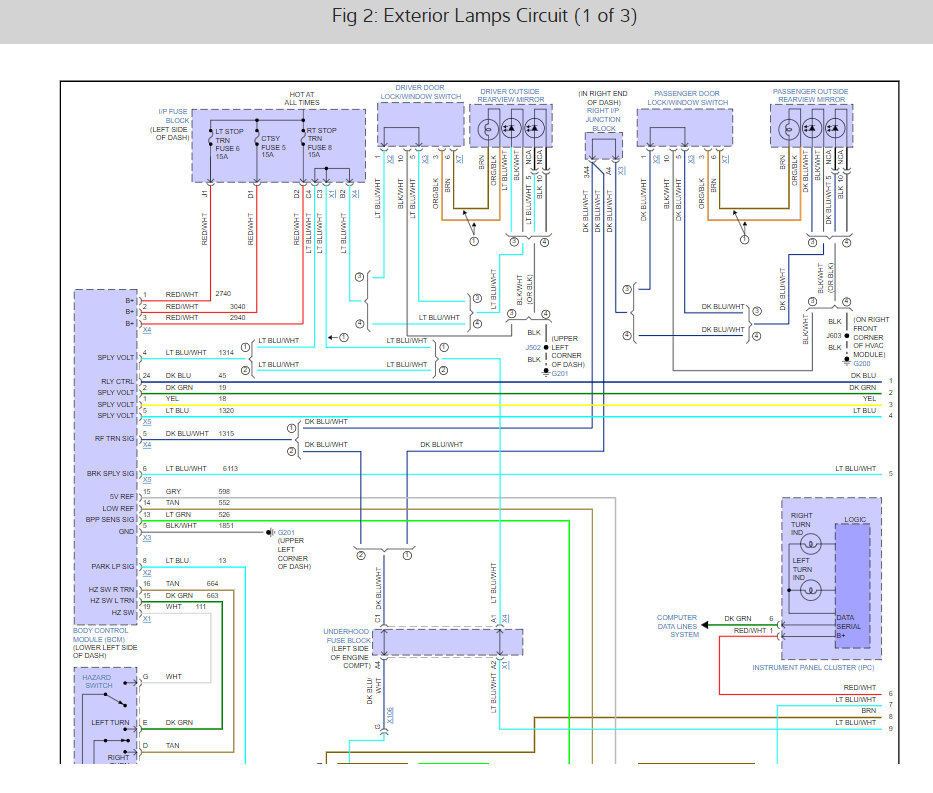Viewport: 933px width, 793px height.
Task: Click the RF TRN SIG pin label
Action: pos(114,438)
